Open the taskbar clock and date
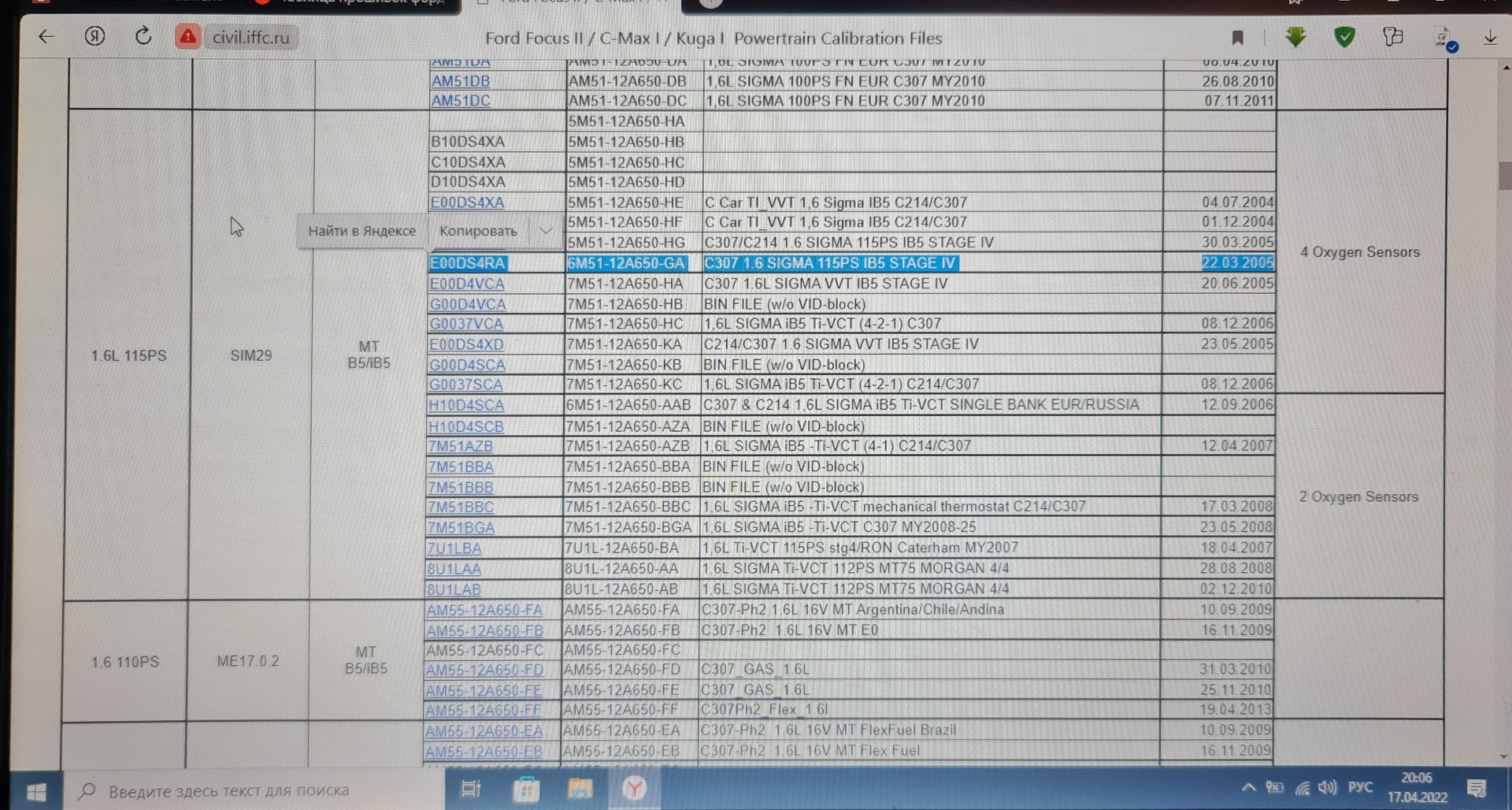The image size is (1512, 810). [1417, 788]
